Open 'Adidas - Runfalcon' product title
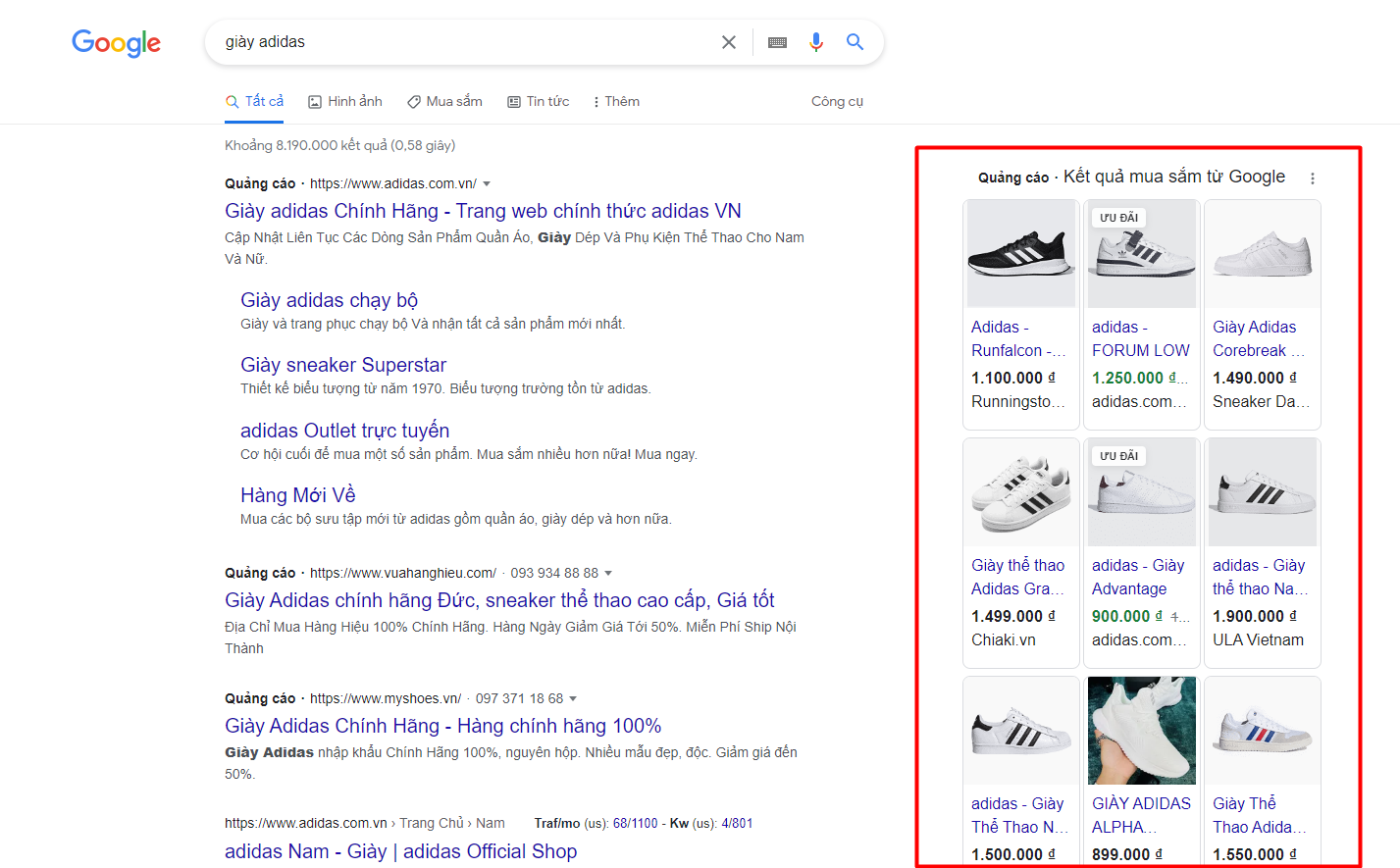1400x868 pixels. (1018, 338)
